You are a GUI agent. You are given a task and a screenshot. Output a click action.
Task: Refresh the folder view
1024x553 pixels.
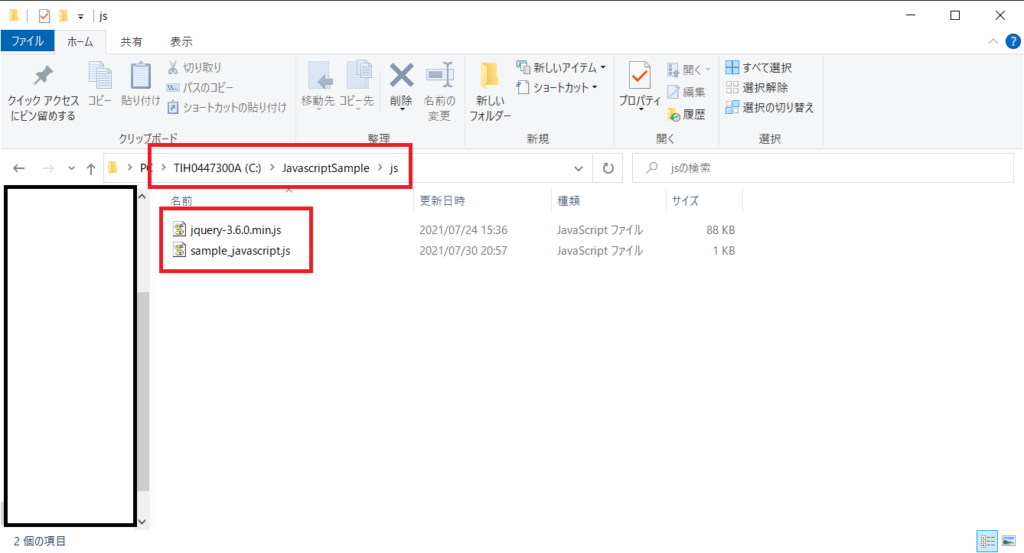[x=607, y=169]
